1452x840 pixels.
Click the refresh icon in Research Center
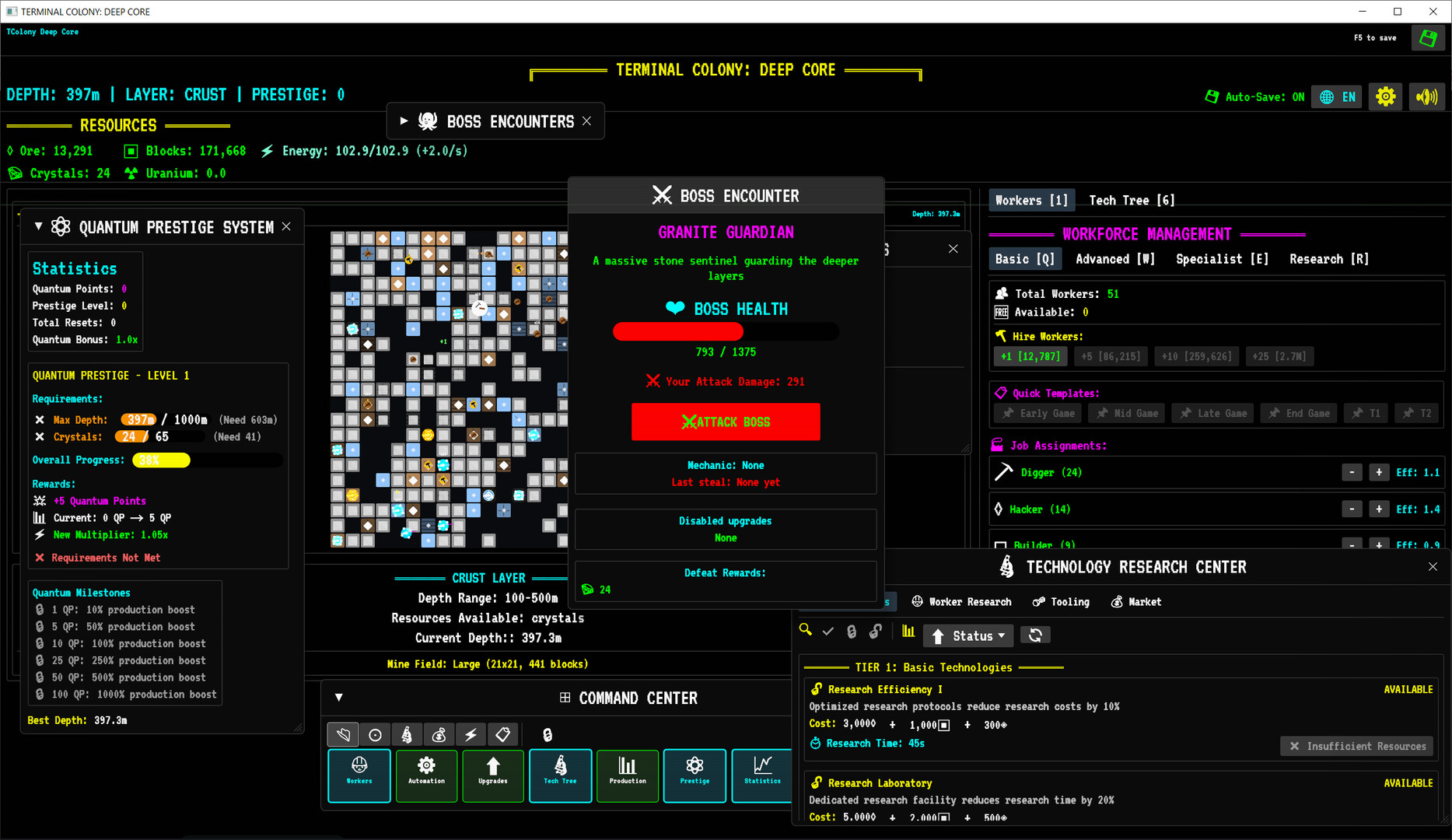click(x=1035, y=635)
